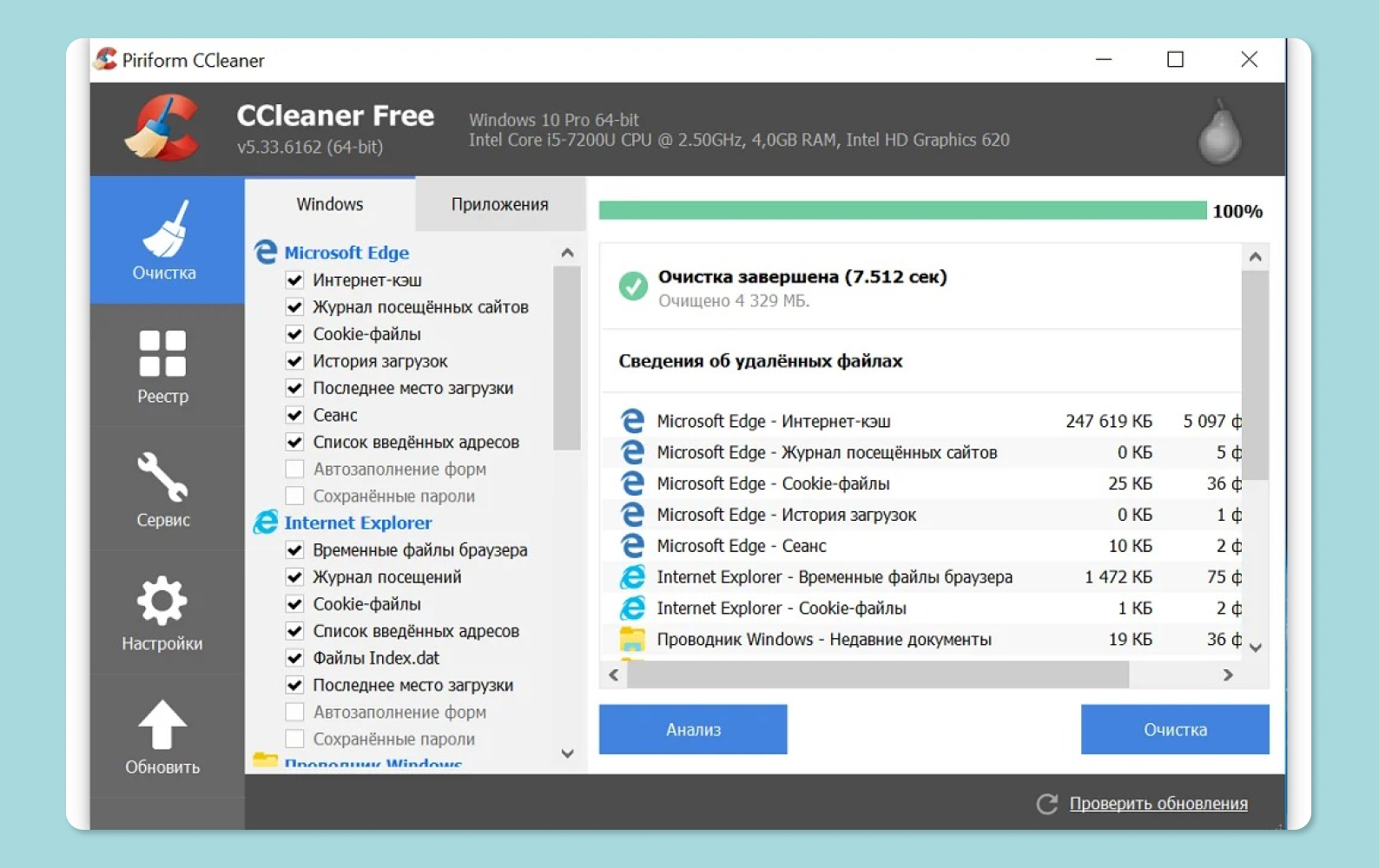This screenshot has height=868, width=1379.
Task: Click the CCleaner logo in header
Action: (162, 128)
